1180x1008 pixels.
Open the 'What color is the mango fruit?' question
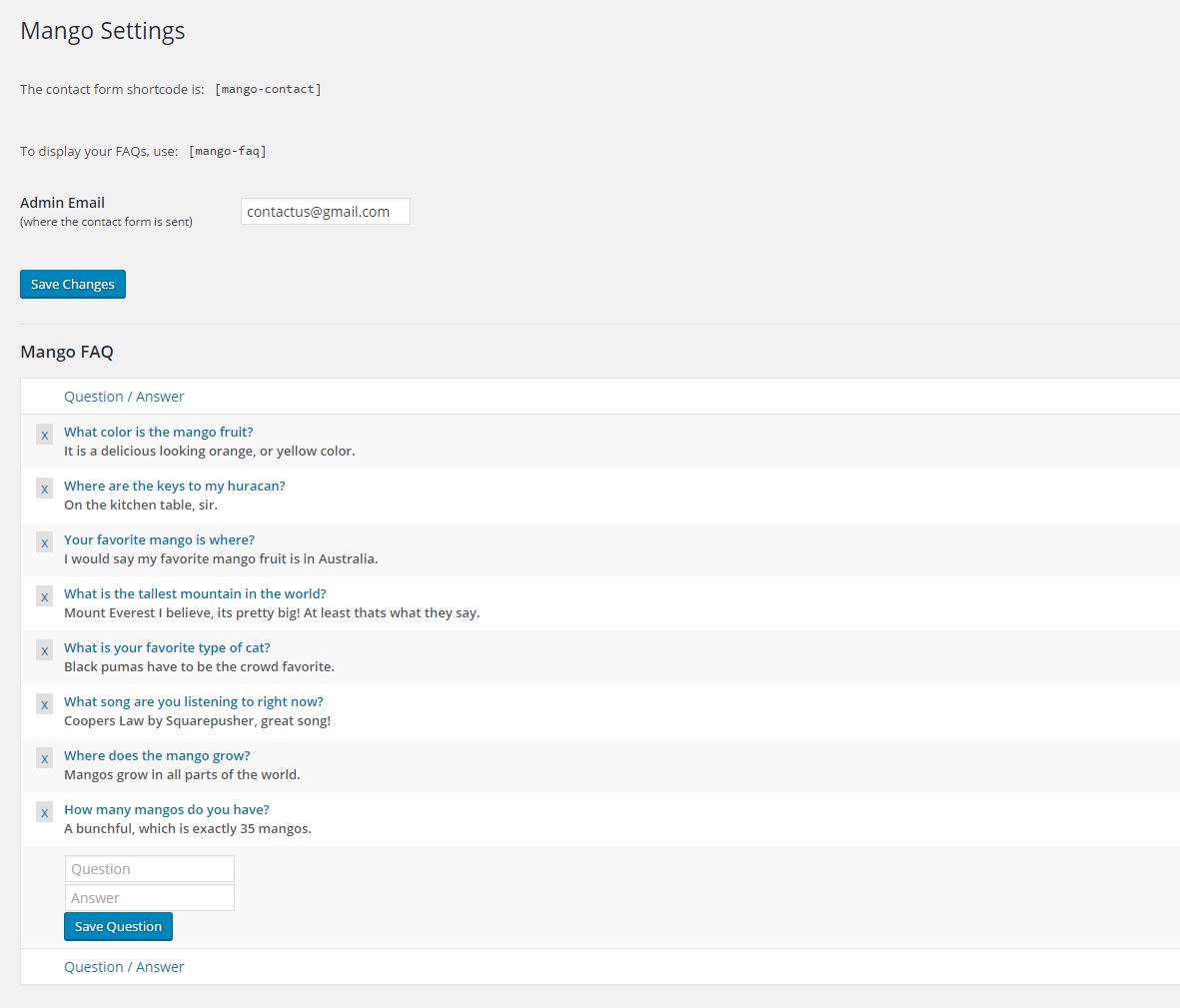point(159,432)
